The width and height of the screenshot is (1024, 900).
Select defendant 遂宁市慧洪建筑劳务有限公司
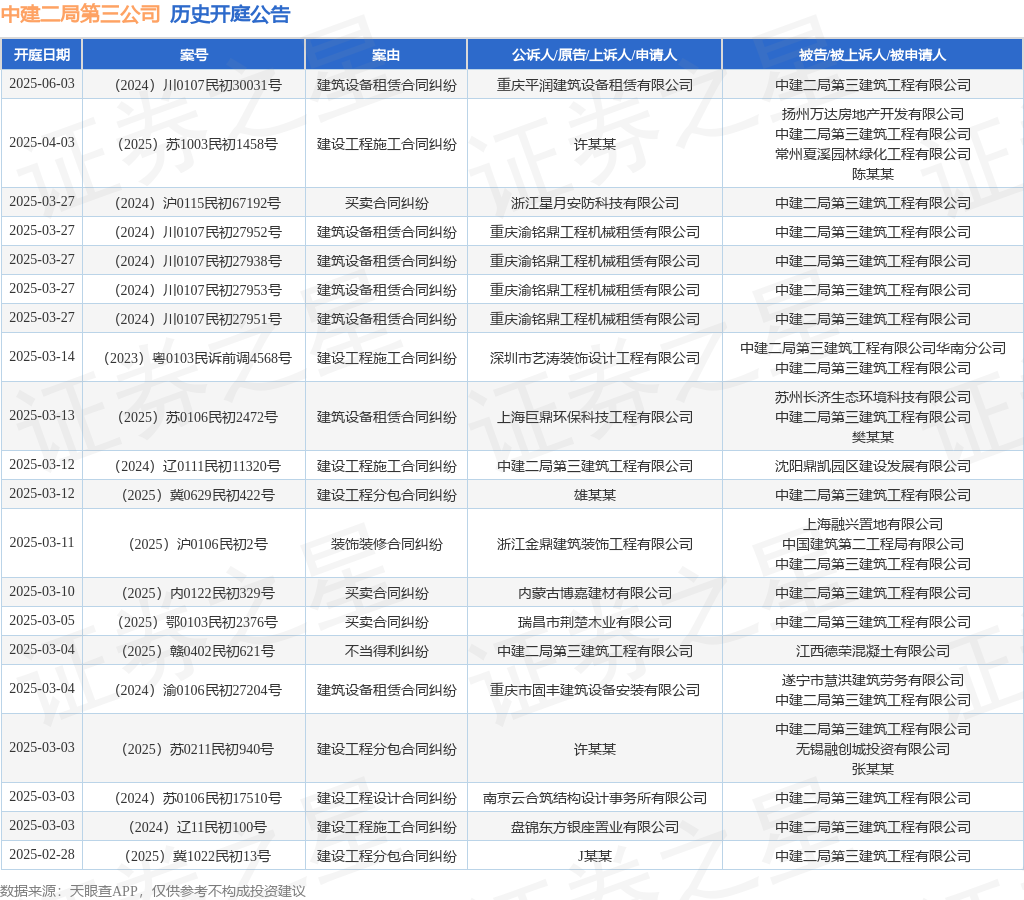coord(872,680)
